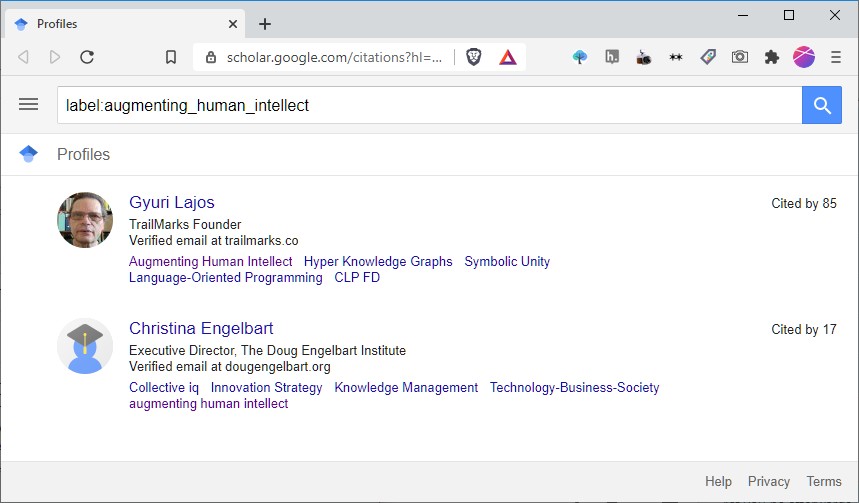Click the URL address bar

(x=334, y=57)
